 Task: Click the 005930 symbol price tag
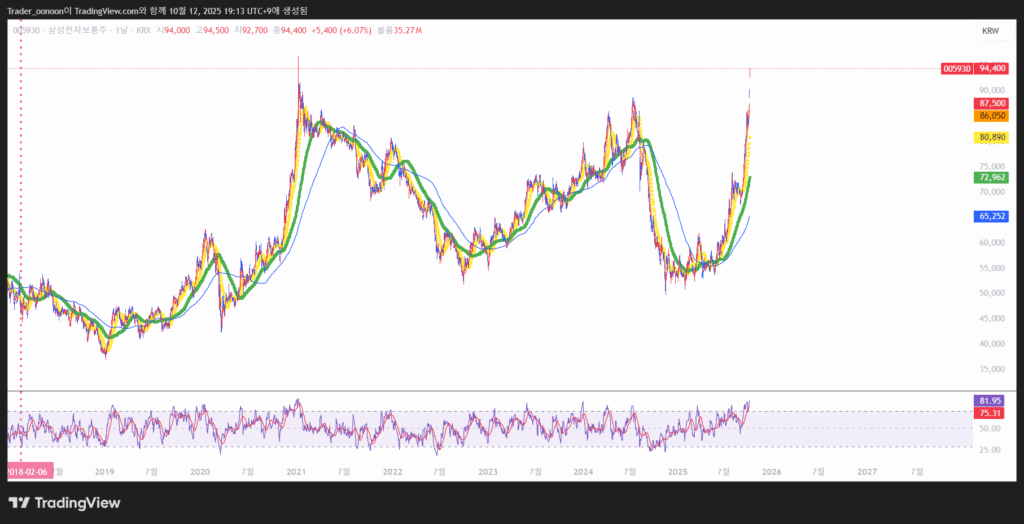(x=956, y=69)
